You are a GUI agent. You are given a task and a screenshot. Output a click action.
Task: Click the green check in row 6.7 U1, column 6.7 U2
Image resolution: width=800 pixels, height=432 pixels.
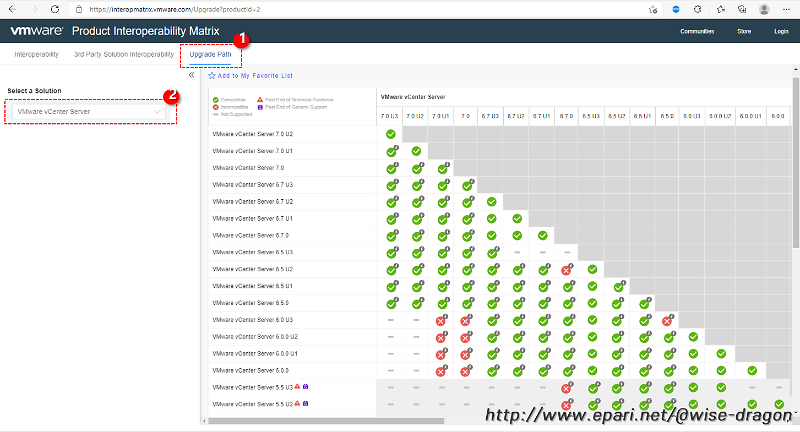[517, 218]
